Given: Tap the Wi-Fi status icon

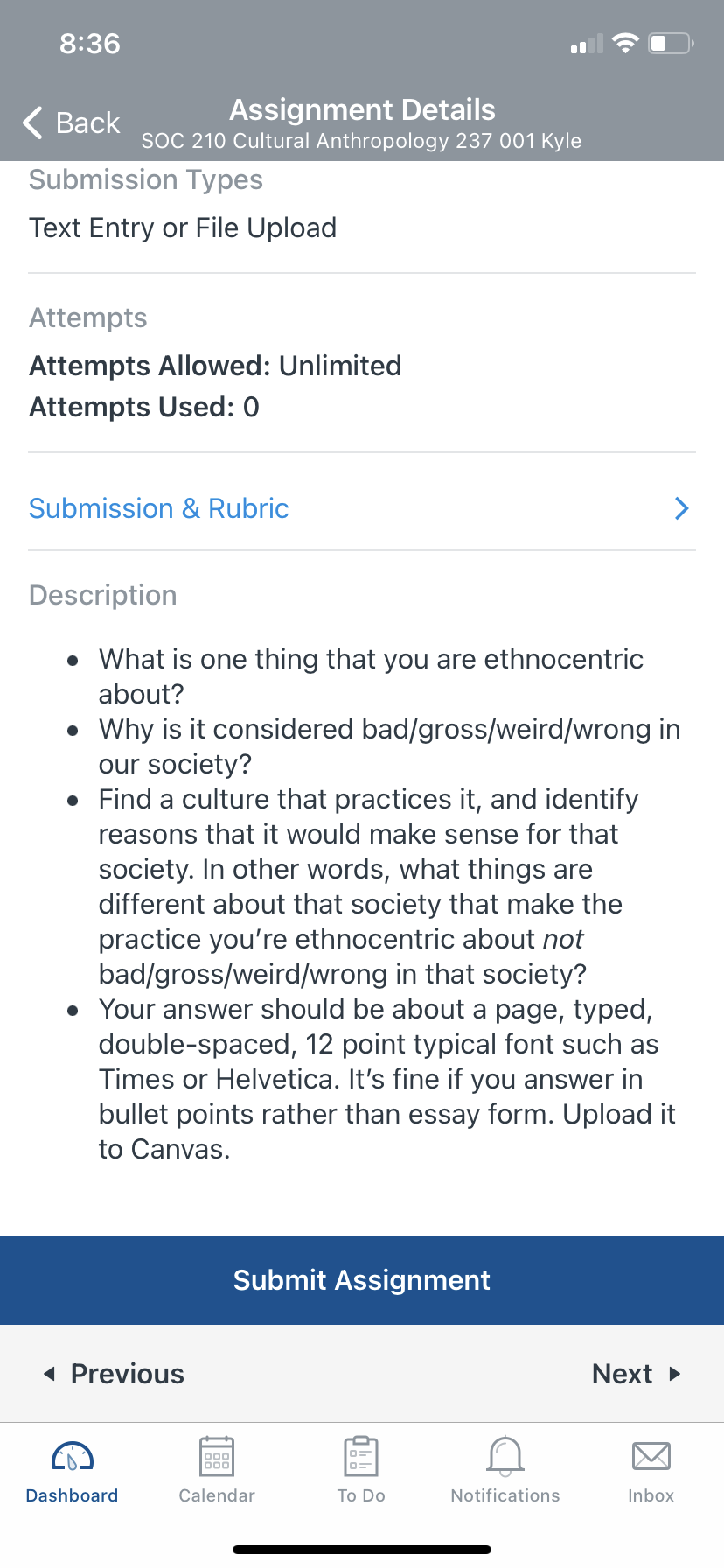Looking at the screenshot, I should (x=625, y=43).
